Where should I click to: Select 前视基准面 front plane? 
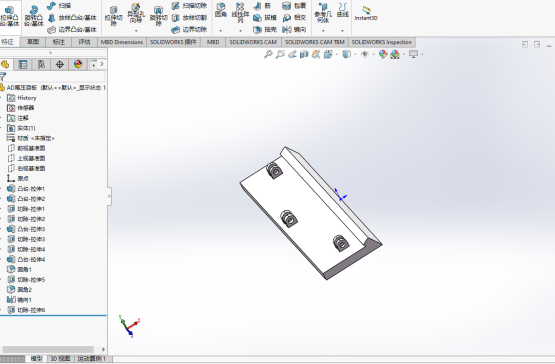(26, 148)
